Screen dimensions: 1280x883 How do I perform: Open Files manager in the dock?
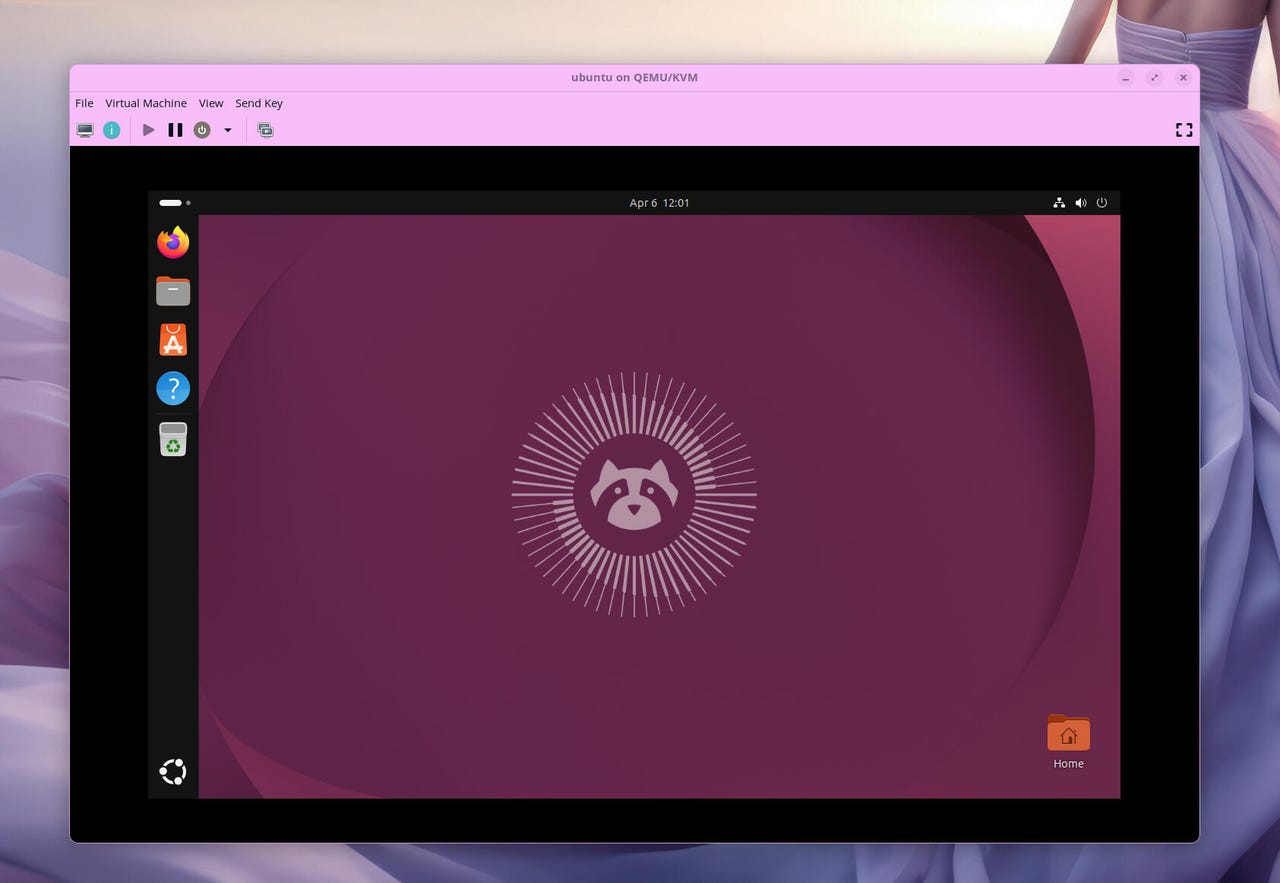[173, 291]
